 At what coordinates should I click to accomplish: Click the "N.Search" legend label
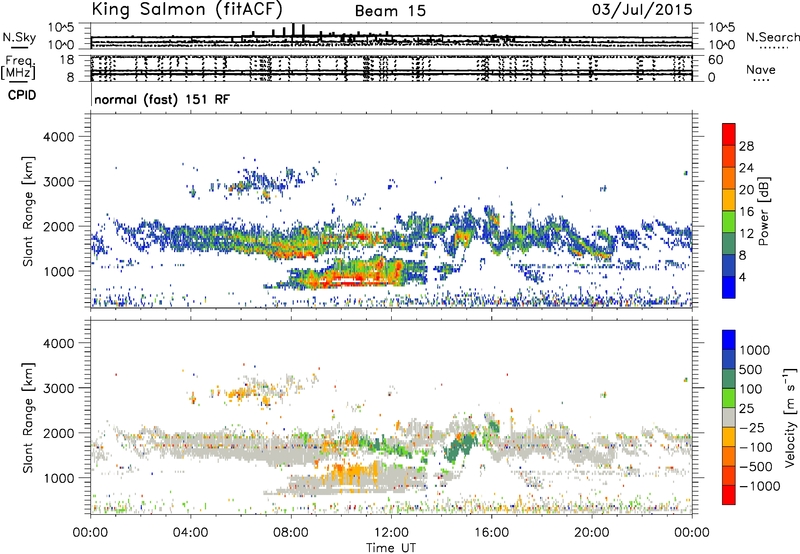pyautogui.click(x=773, y=37)
